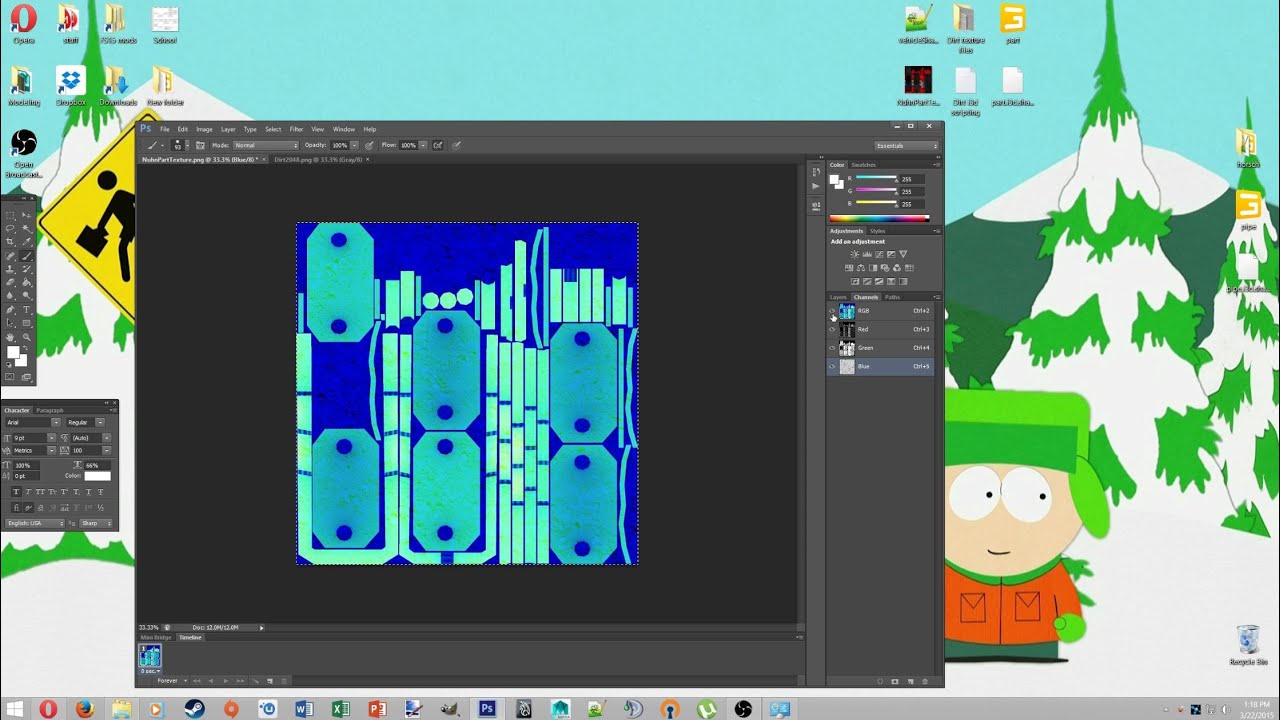Add a Curves adjustment
The image size is (1280, 720).
tap(878, 255)
